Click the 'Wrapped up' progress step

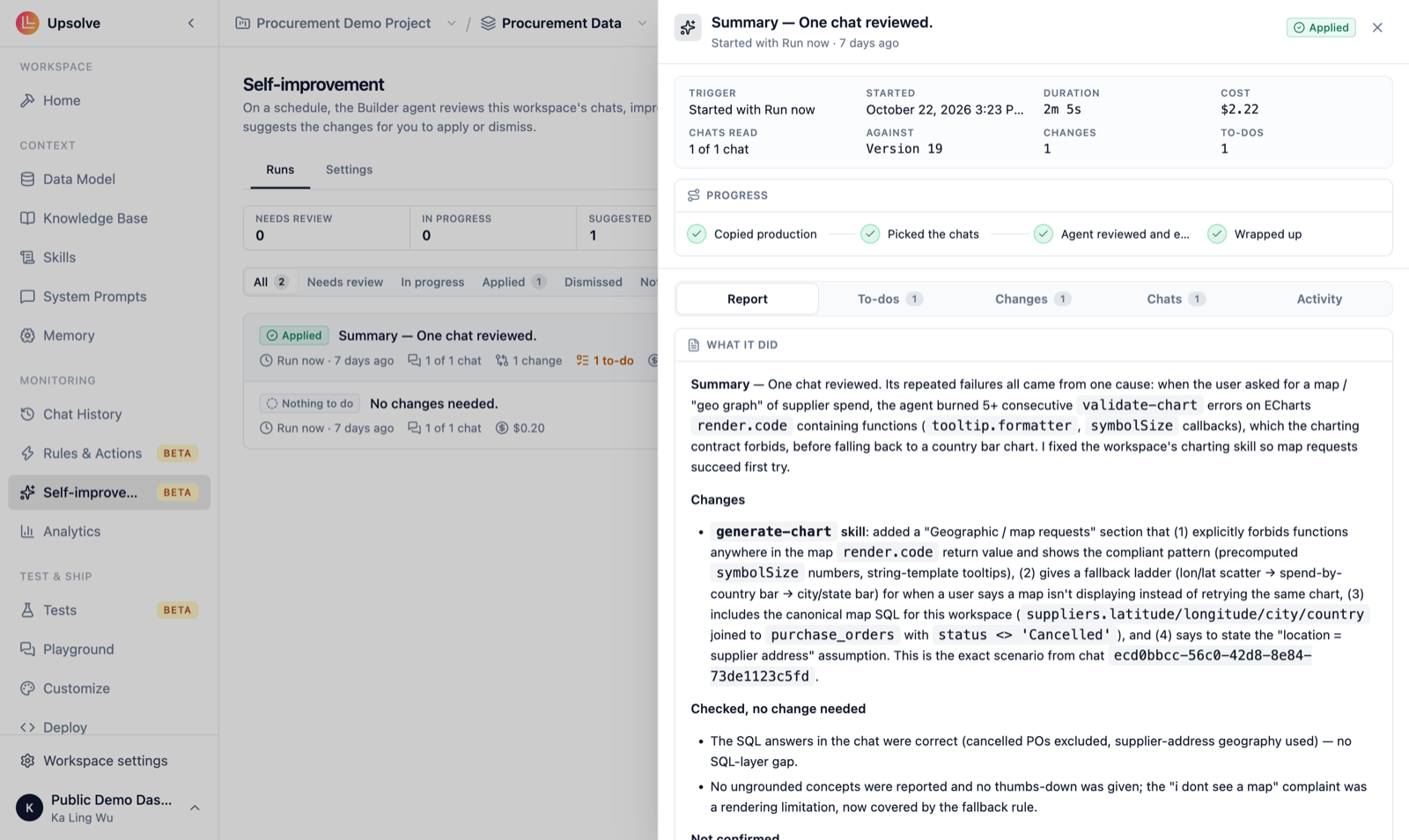[x=1255, y=234]
